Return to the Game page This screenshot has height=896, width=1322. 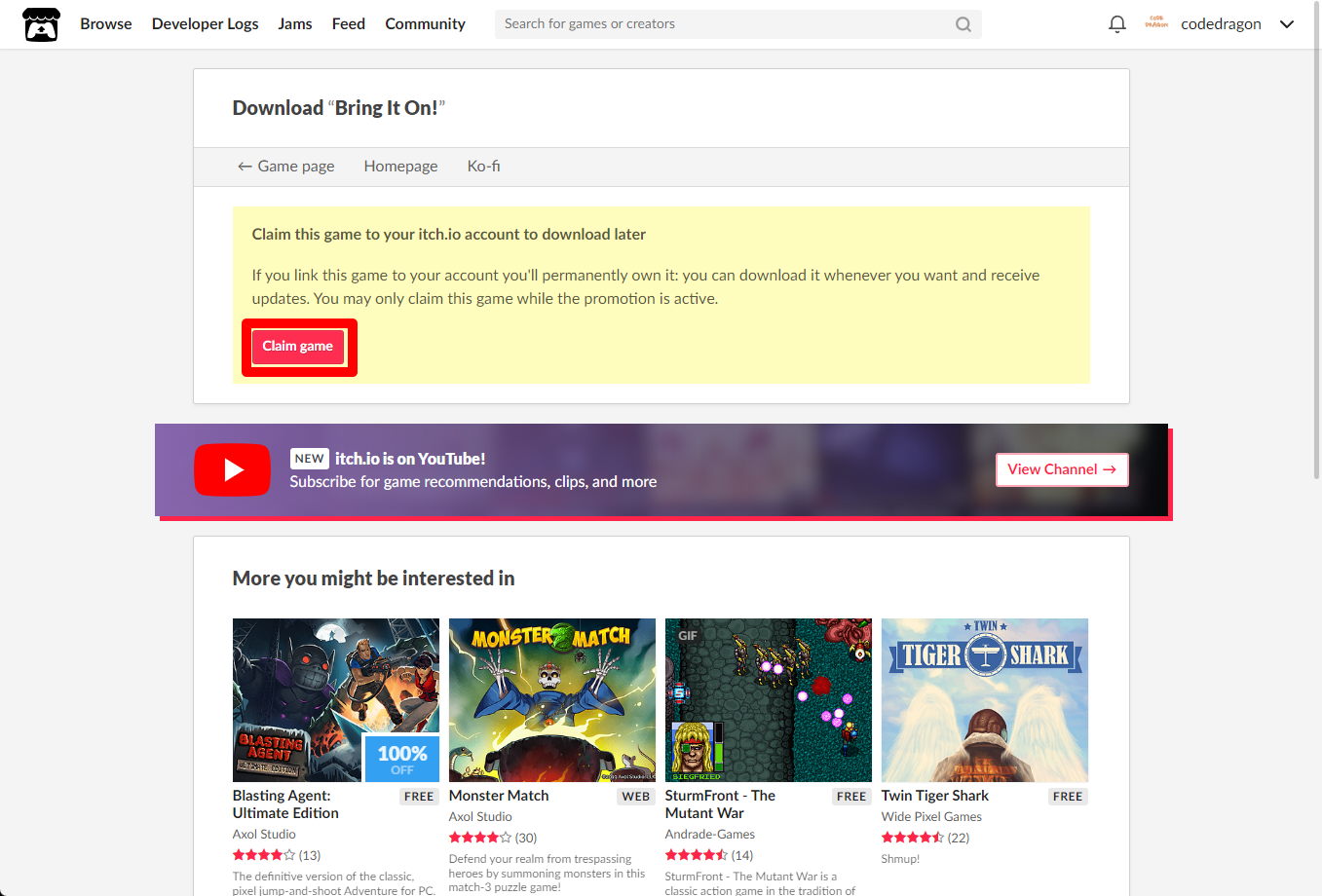click(286, 167)
